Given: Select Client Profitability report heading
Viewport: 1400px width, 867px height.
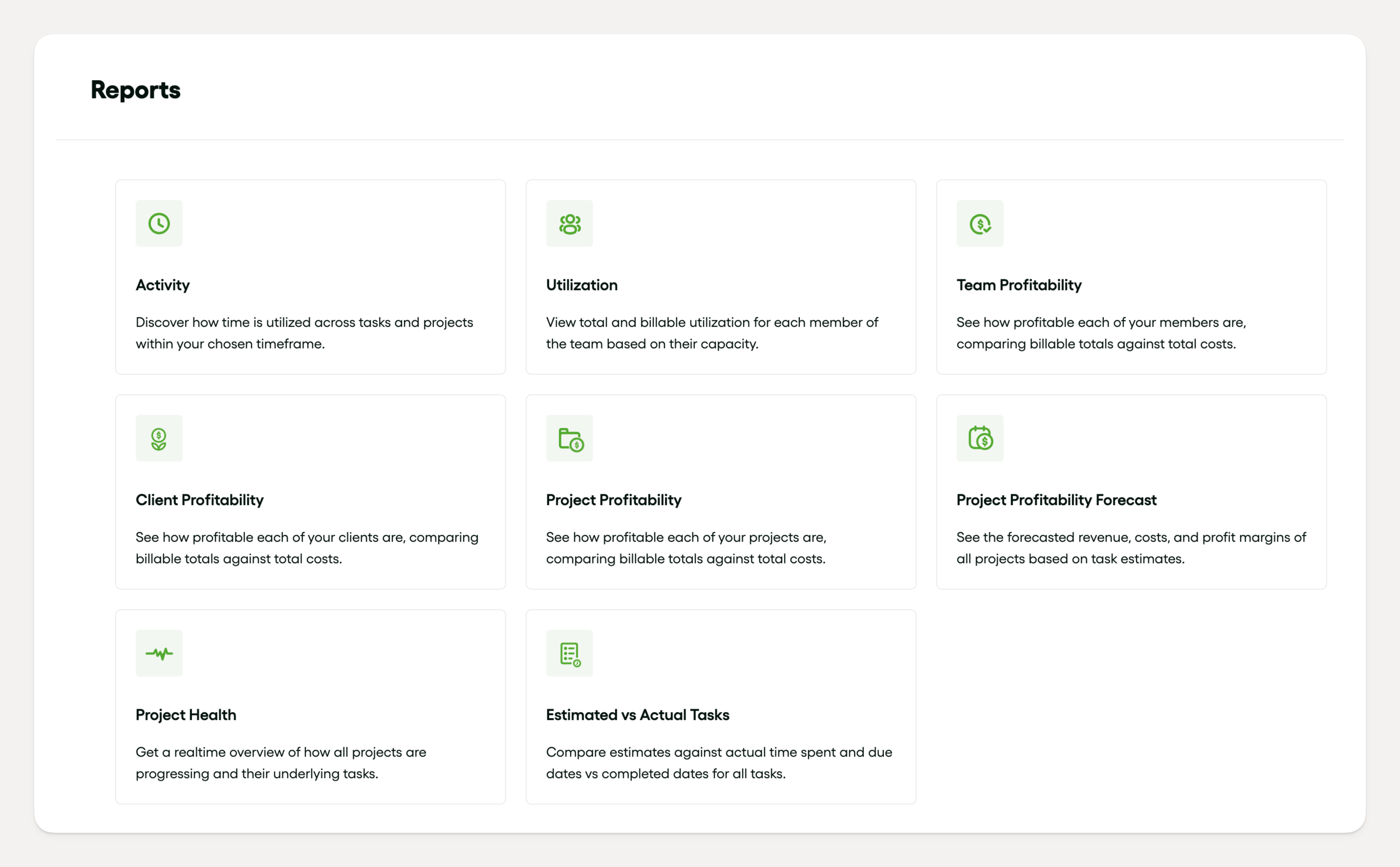Looking at the screenshot, I should (x=199, y=500).
